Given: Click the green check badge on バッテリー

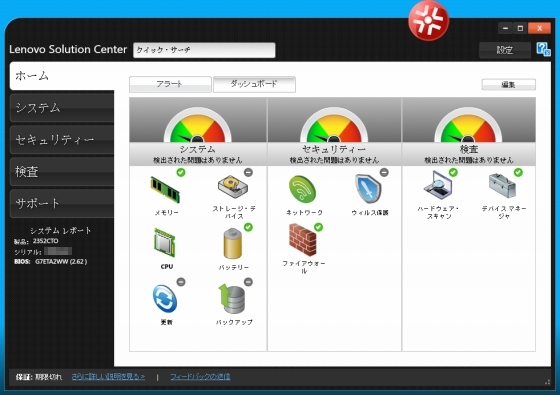Looking at the screenshot, I should click(248, 227).
